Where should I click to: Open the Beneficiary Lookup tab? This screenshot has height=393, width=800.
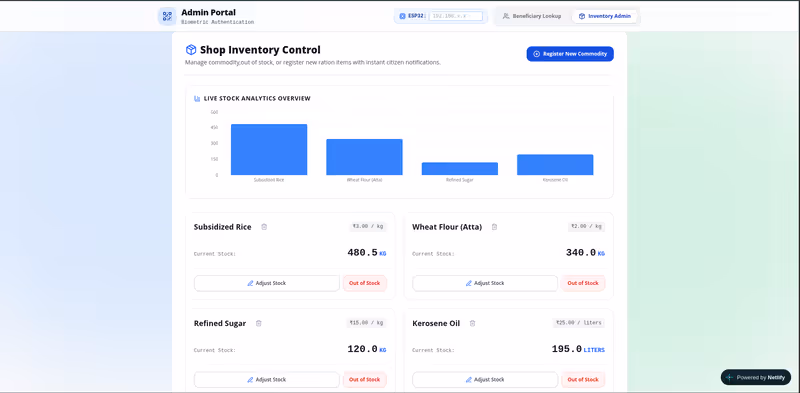pyautogui.click(x=532, y=16)
